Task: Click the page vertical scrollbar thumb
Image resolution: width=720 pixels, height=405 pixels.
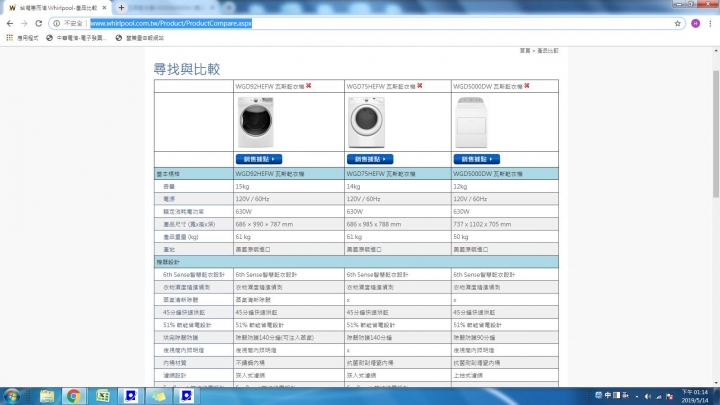Action: (x=716, y=134)
